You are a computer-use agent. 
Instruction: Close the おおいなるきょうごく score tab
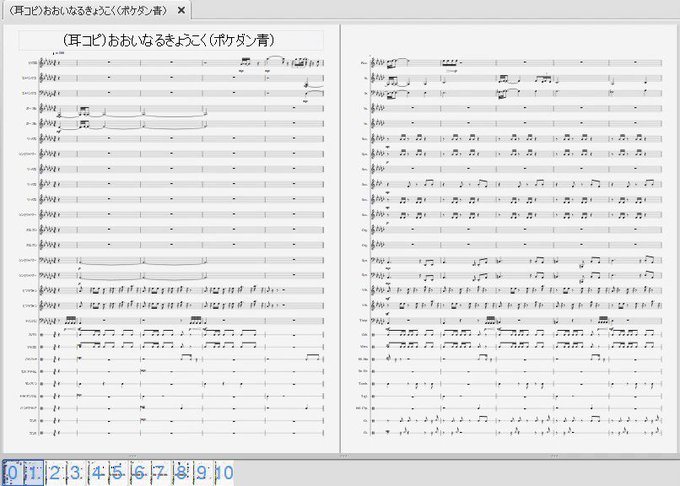click(182, 10)
